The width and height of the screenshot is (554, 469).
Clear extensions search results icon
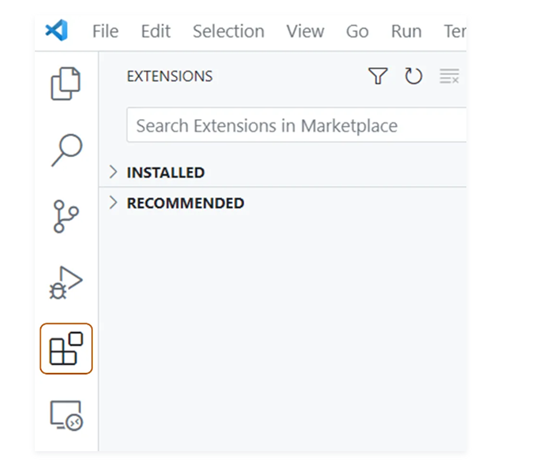pos(449,76)
